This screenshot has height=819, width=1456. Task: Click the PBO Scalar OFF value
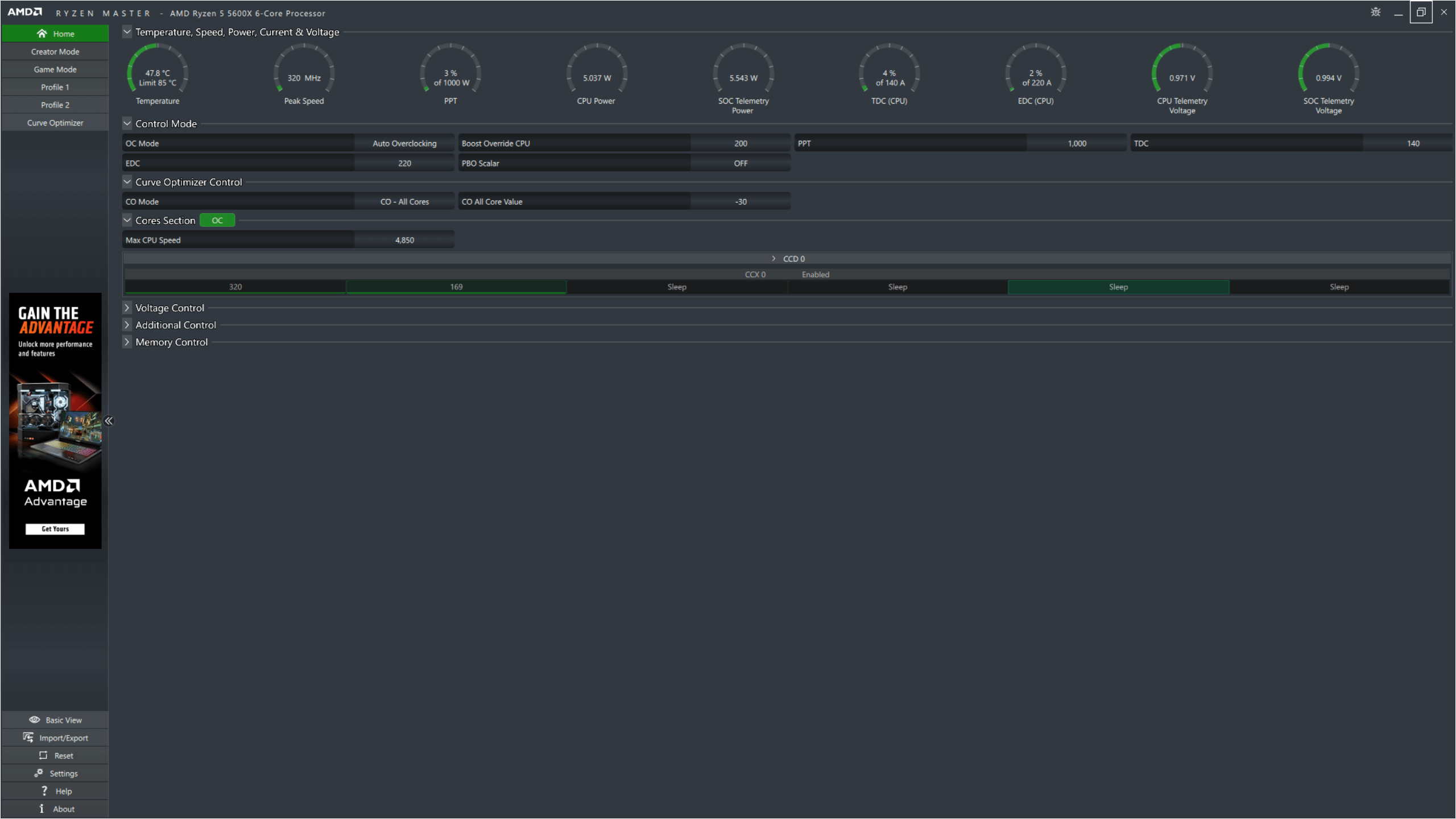[x=741, y=163]
